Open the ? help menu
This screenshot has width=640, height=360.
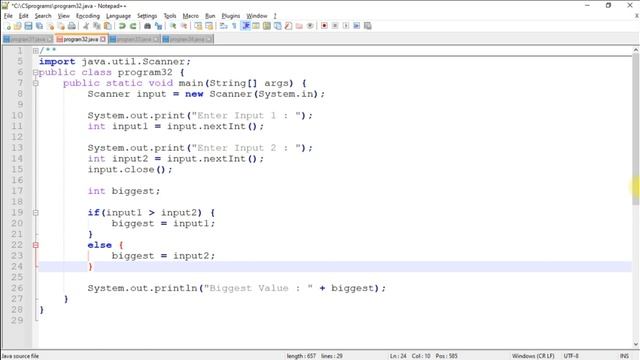click(x=275, y=16)
